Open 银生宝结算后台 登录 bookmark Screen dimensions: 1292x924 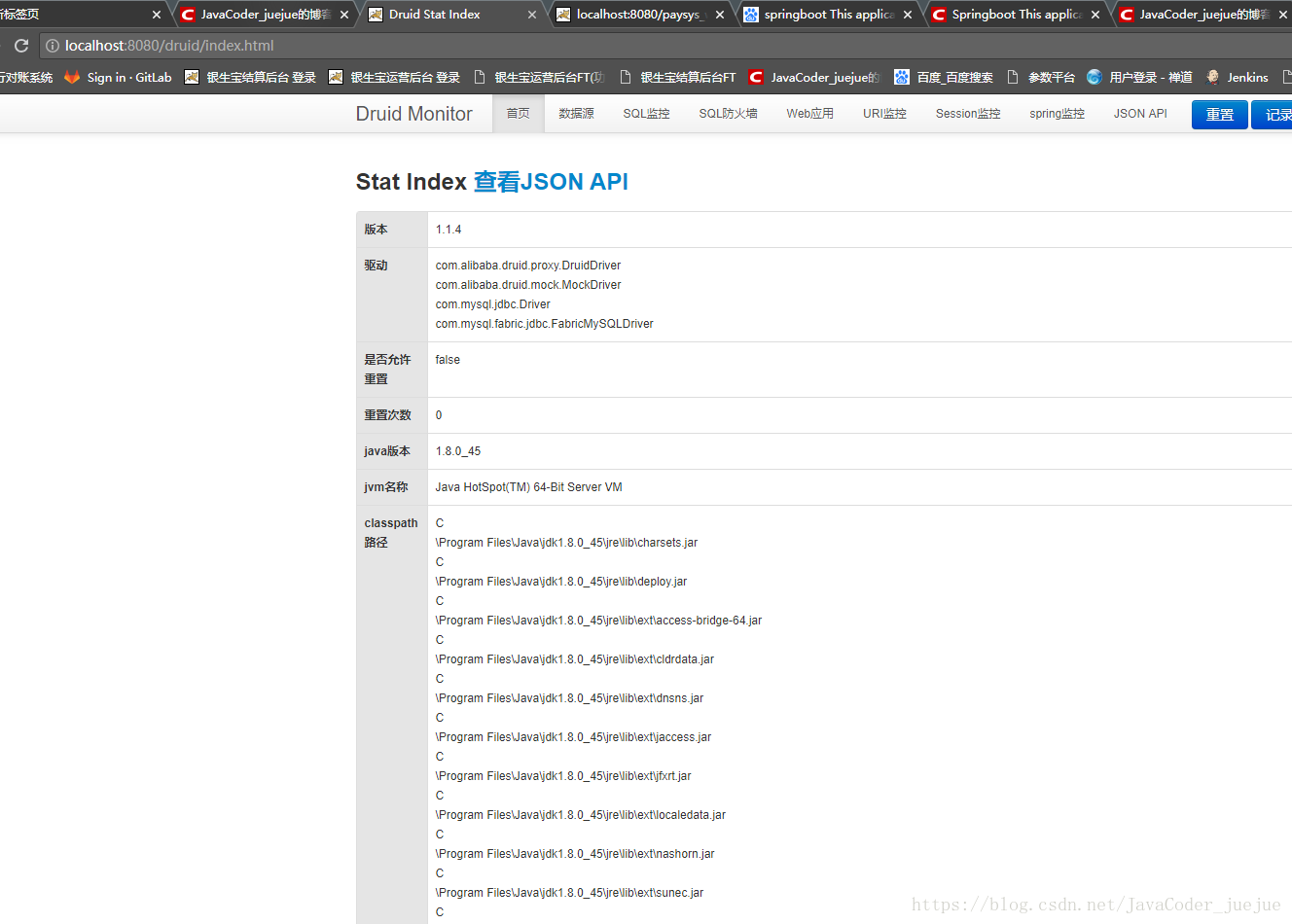pos(250,77)
